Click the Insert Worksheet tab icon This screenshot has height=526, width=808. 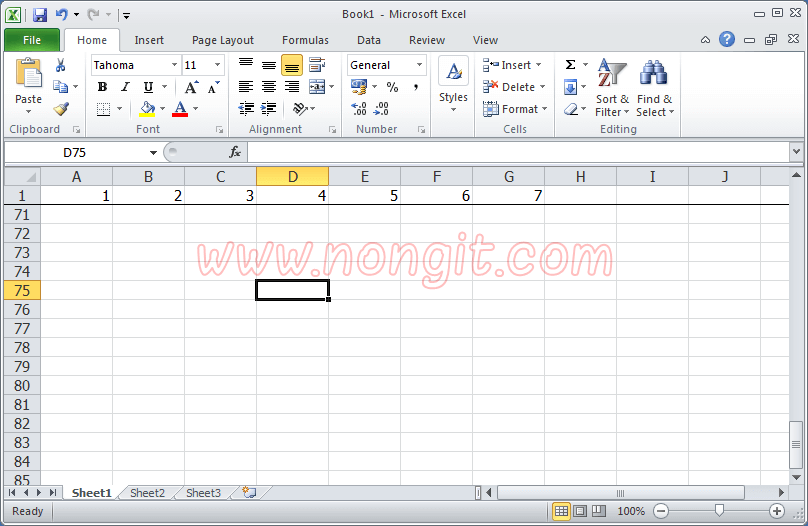[x=249, y=493]
